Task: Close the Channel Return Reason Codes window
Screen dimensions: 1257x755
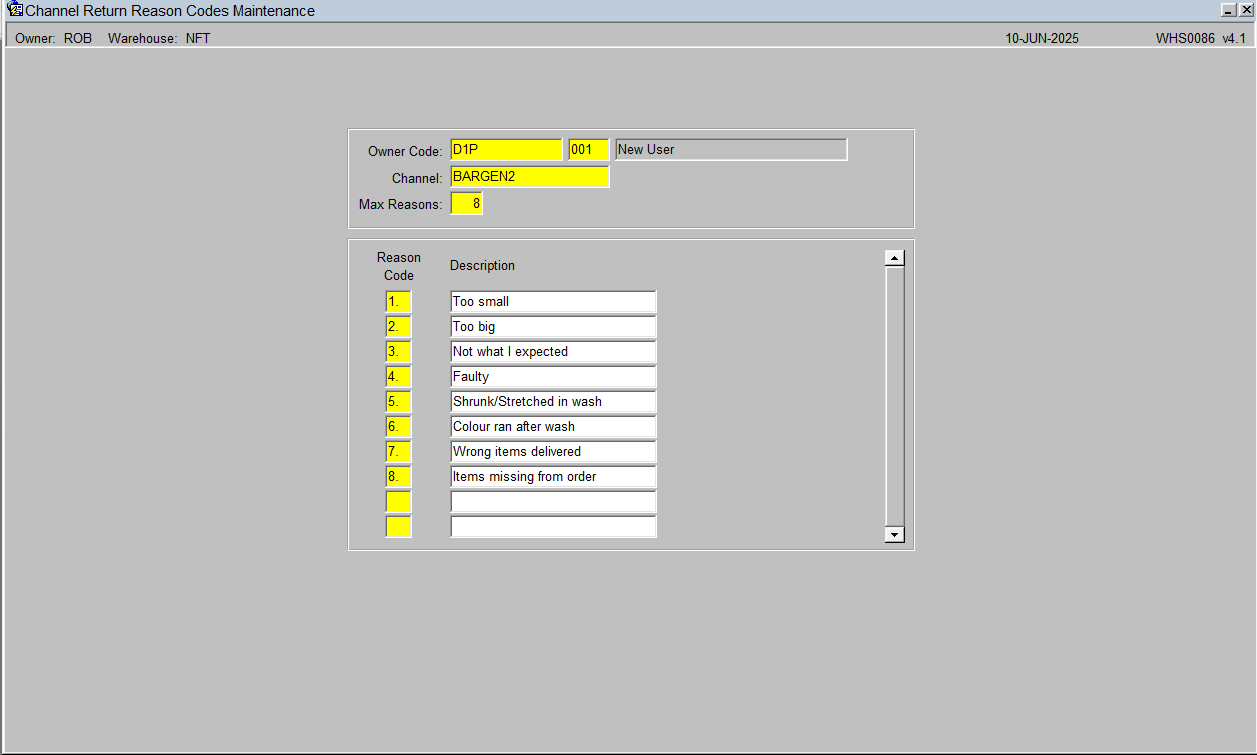Action: coord(1246,9)
